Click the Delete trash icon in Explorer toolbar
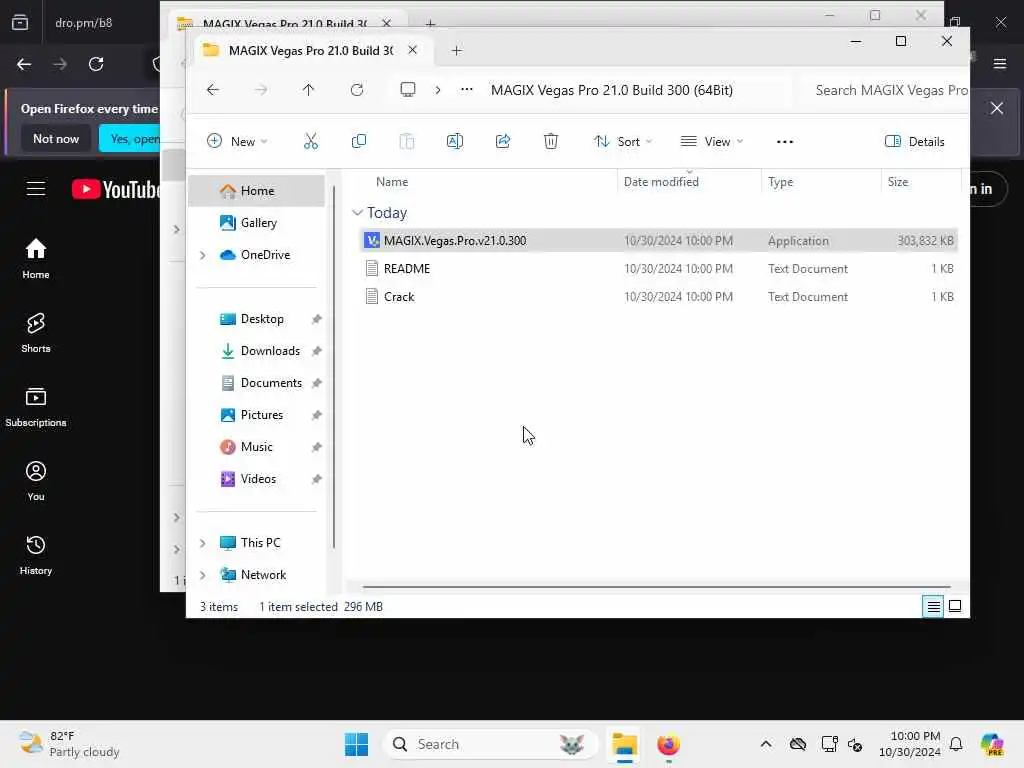Image resolution: width=1024 pixels, height=768 pixels. 551,141
